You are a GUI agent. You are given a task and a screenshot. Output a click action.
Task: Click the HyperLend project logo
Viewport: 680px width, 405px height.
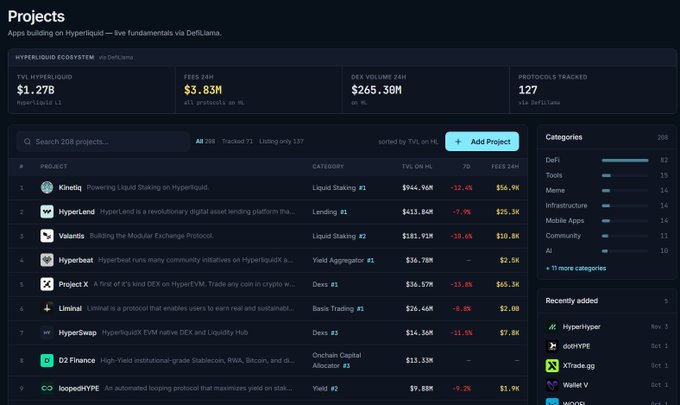point(47,212)
